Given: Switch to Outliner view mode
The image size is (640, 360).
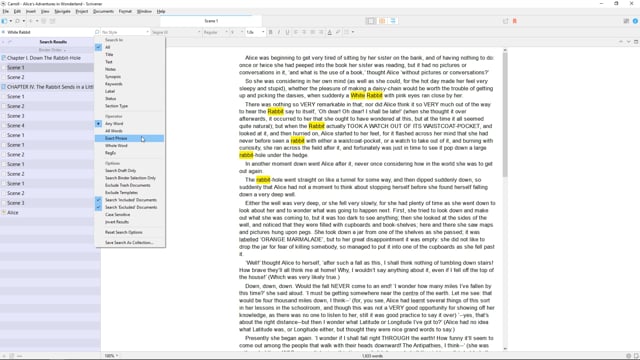Looking at the screenshot, I should click(x=393, y=21).
